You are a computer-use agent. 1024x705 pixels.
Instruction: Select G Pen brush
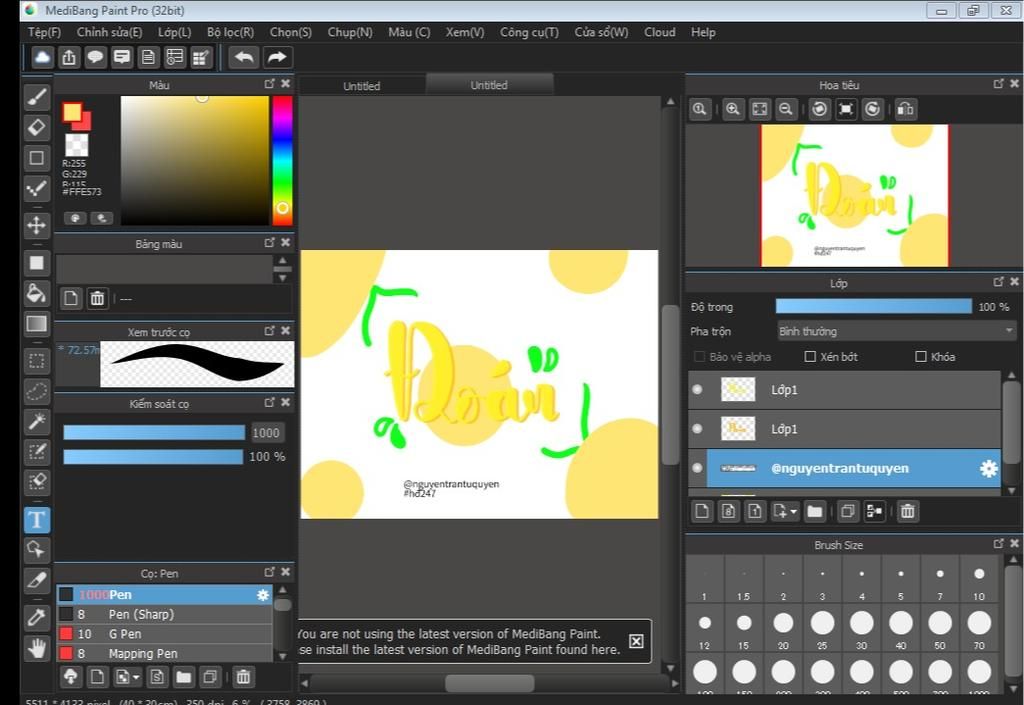(x=165, y=634)
